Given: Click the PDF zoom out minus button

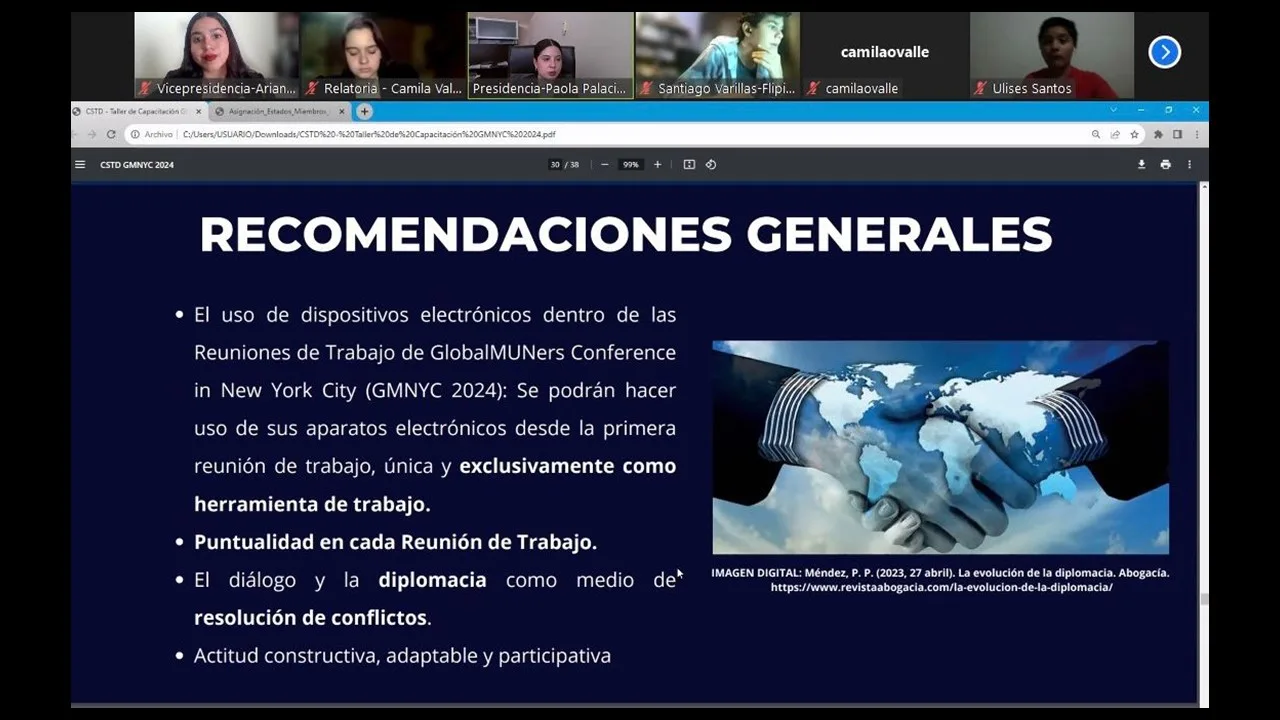Looking at the screenshot, I should click(x=605, y=165).
